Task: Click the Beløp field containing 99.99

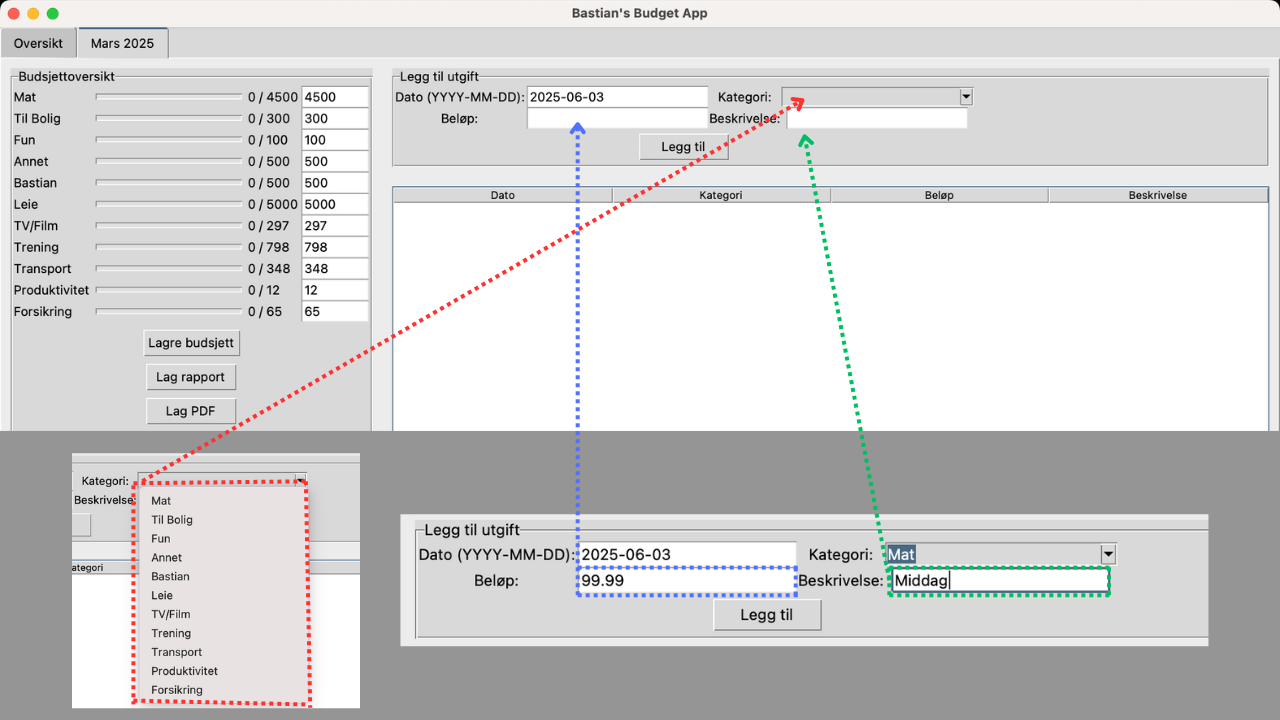Action: (x=687, y=581)
